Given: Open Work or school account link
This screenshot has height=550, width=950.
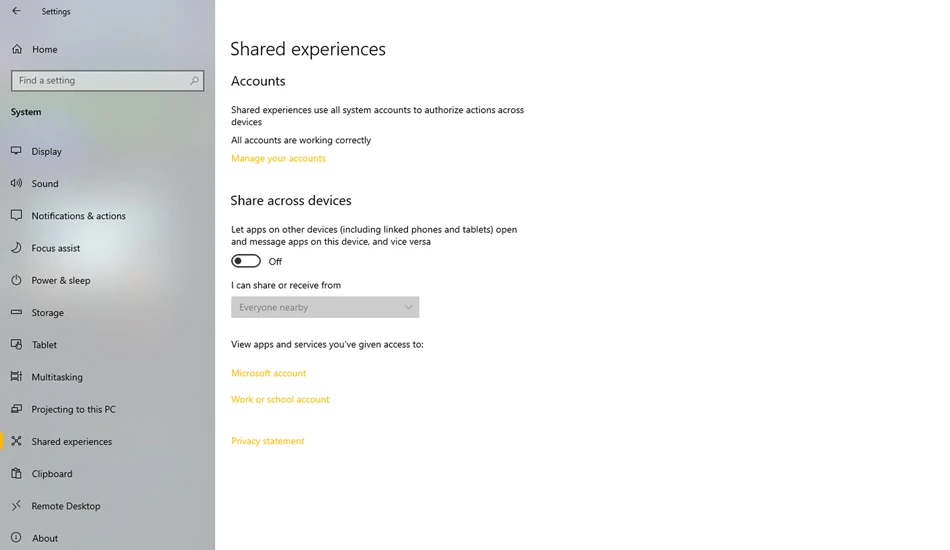Looking at the screenshot, I should (x=280, y=399).
